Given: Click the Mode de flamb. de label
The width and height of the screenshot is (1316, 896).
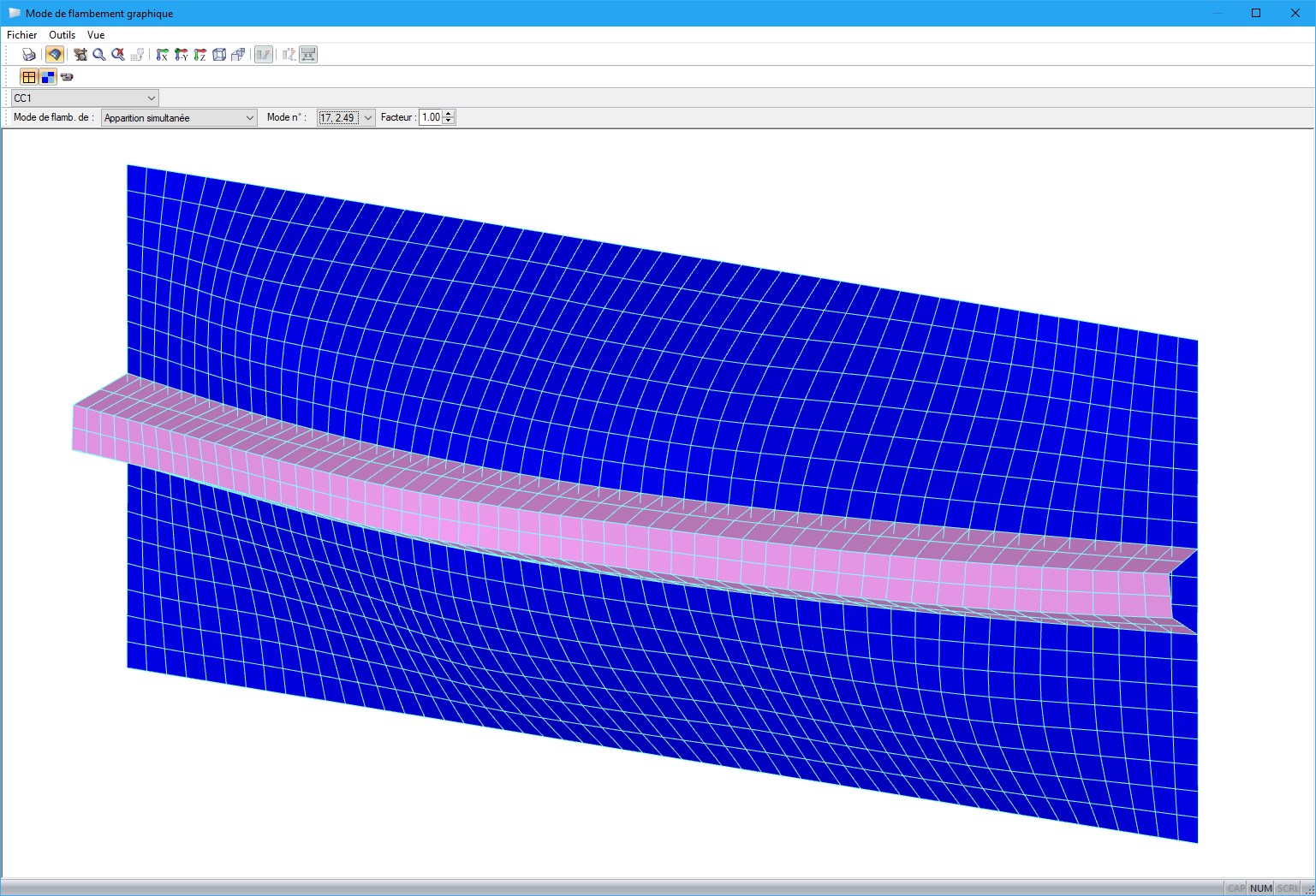Looking at the screenshot, I should pos(53,117).
